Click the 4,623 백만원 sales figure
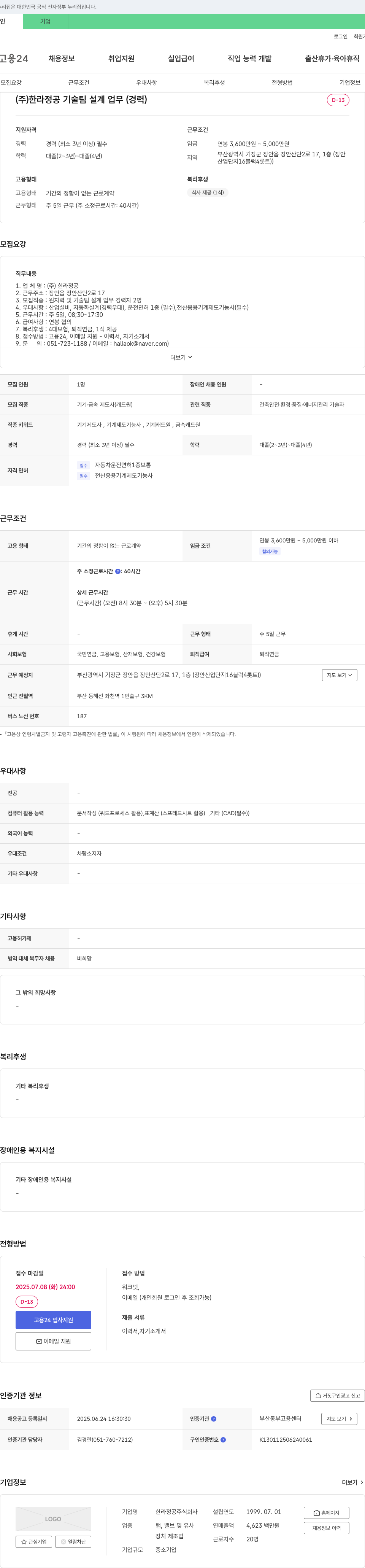 (x=263, y=1525)
